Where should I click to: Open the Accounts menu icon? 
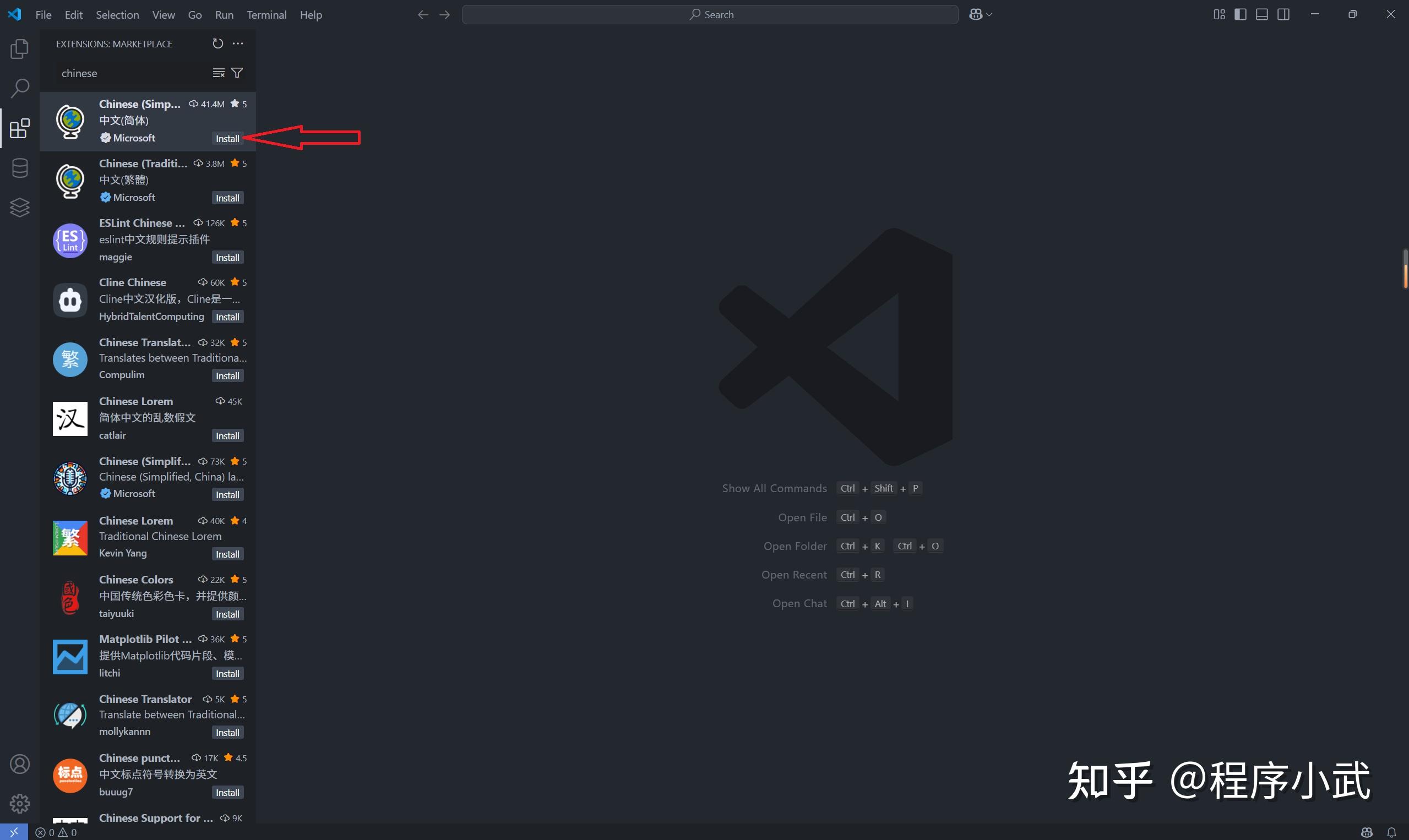pos(20,764)
